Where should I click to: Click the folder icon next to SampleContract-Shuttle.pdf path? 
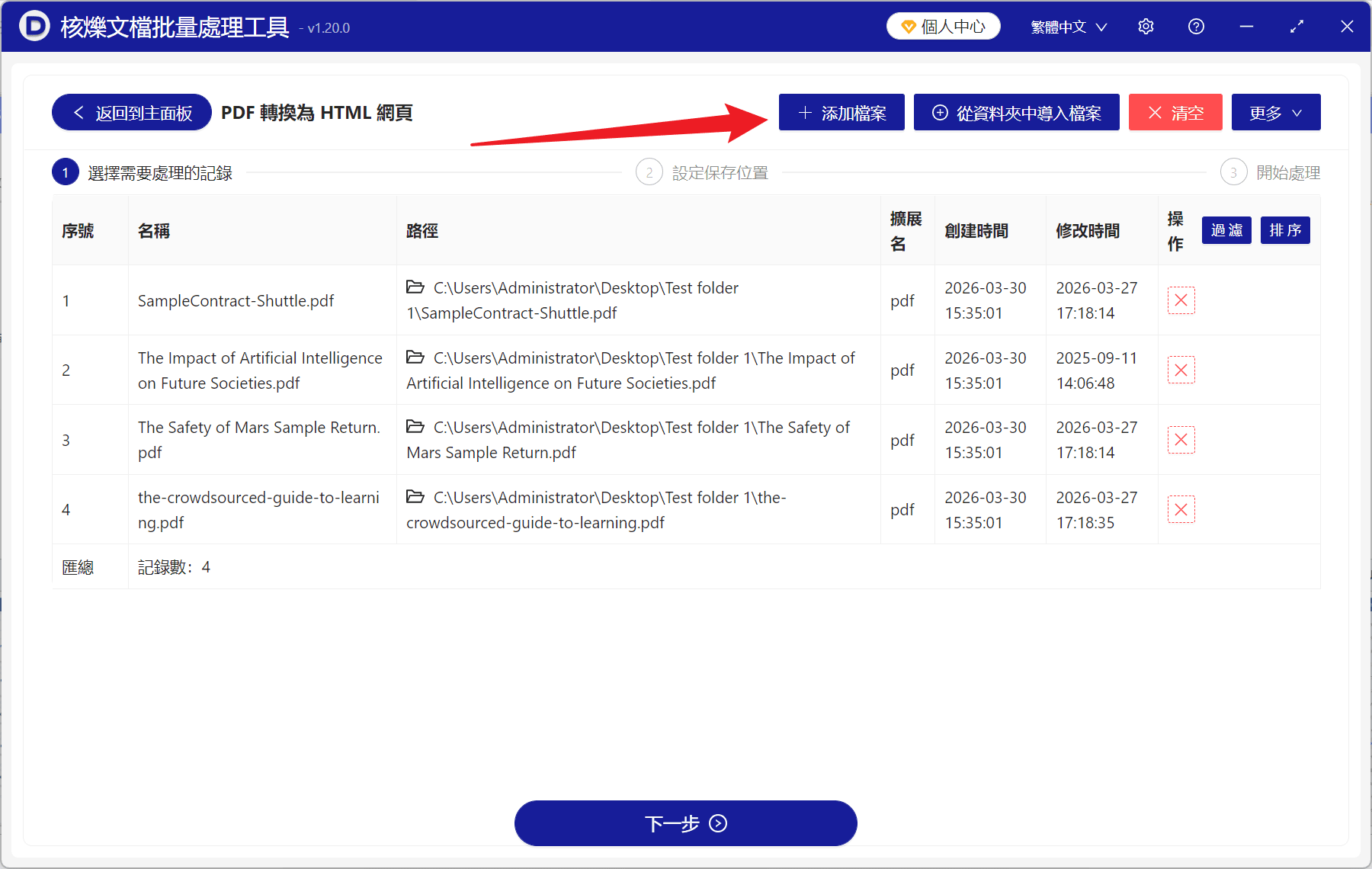[415, 287]
